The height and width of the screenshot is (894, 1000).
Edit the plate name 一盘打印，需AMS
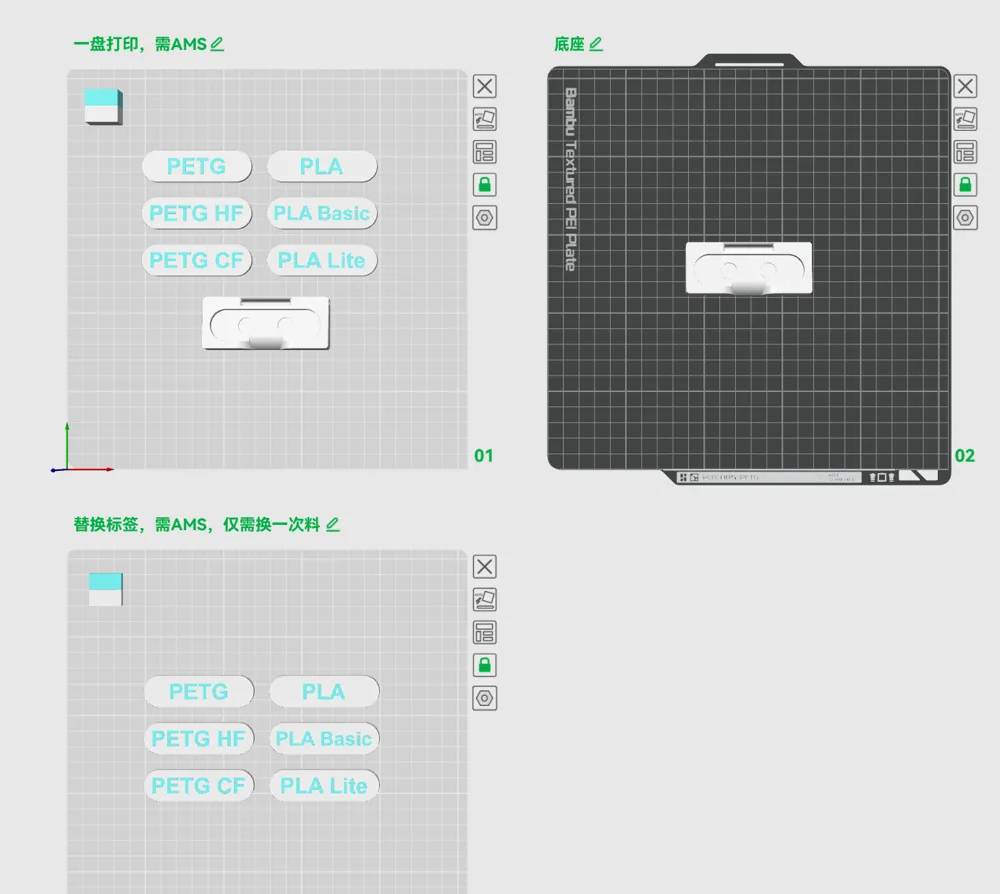[x=217, y=44]
